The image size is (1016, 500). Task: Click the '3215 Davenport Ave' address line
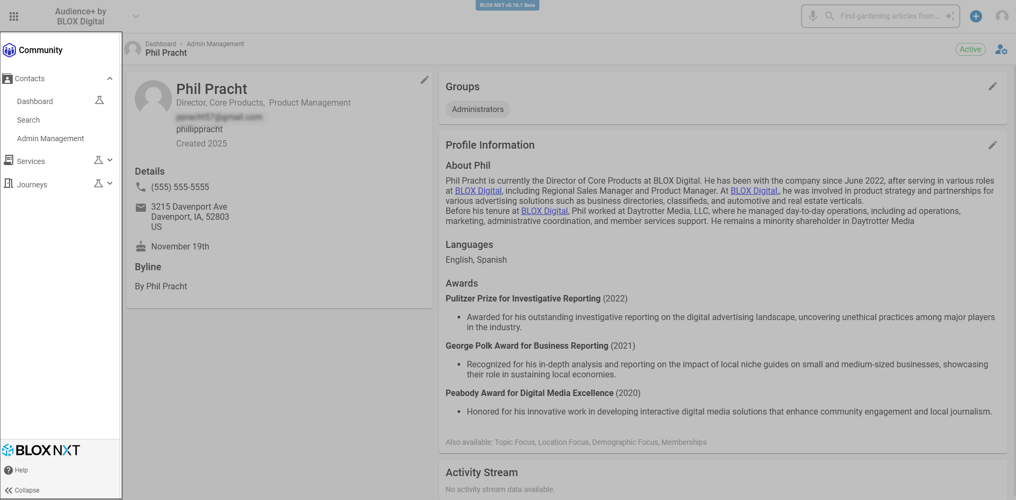[x=189, y=207]
